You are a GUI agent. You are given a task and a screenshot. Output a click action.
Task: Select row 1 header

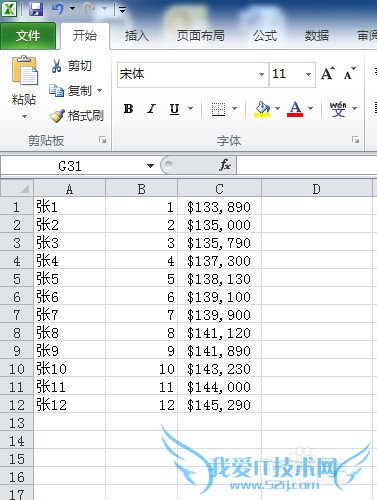point(17,207)
